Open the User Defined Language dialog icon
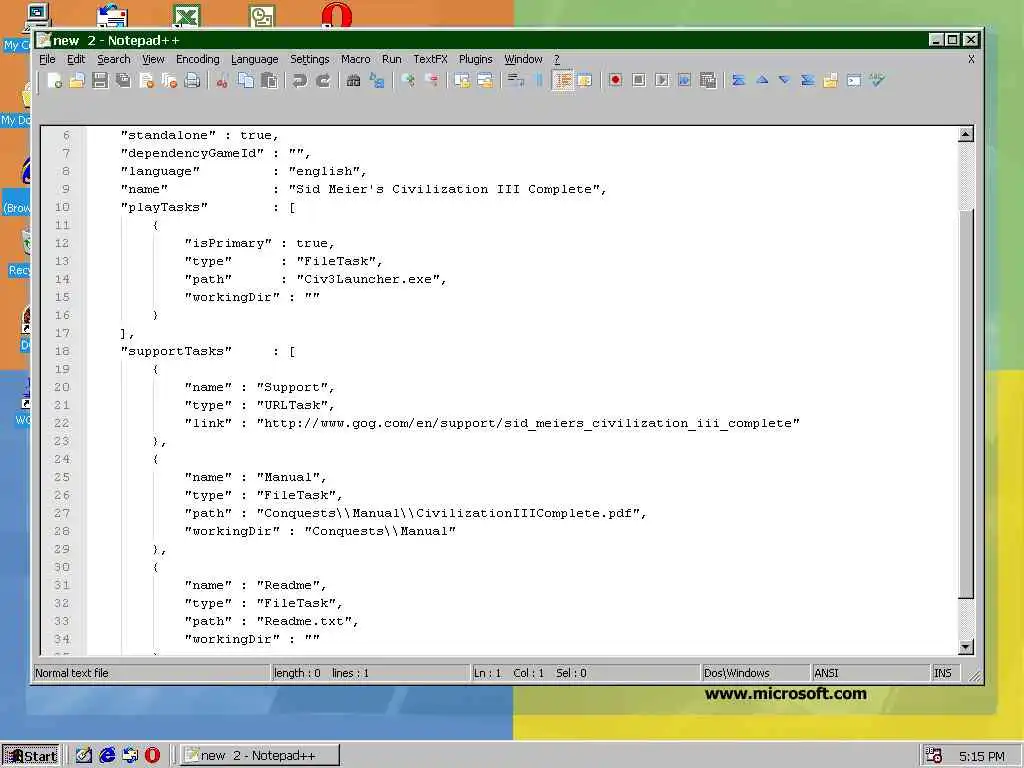The width and height of the screenshot is (1024, 768). (x=585, y=80)
